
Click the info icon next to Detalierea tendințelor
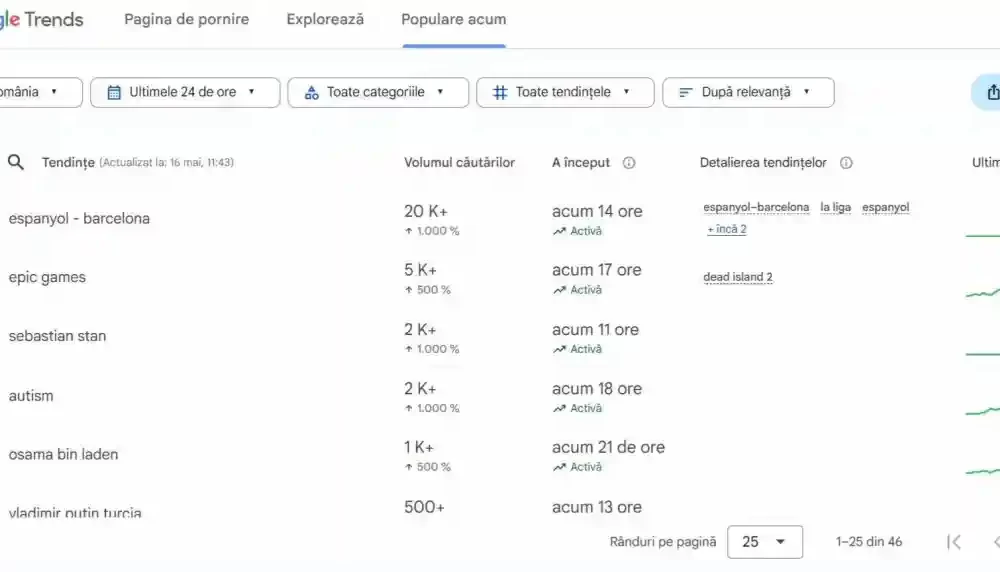(846, 163)
